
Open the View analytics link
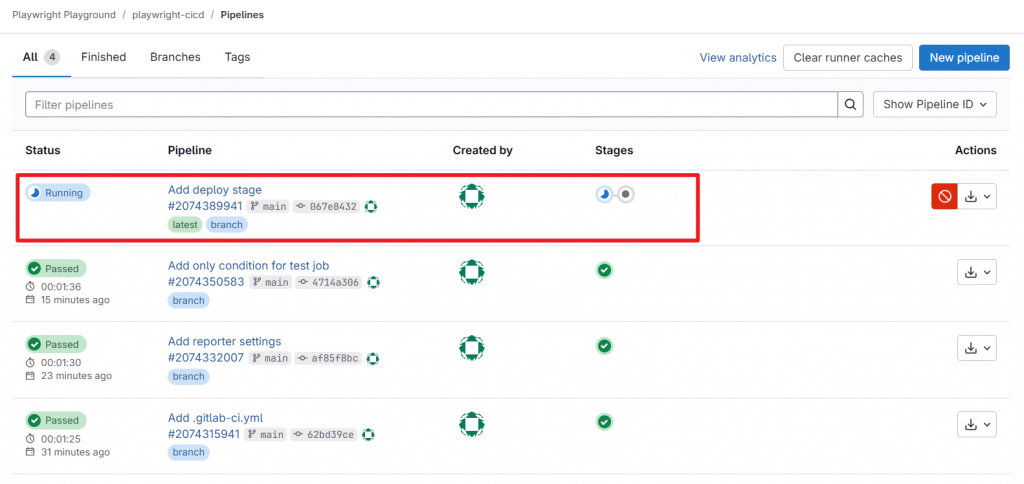pyautogui.click(x=738, y=57)
